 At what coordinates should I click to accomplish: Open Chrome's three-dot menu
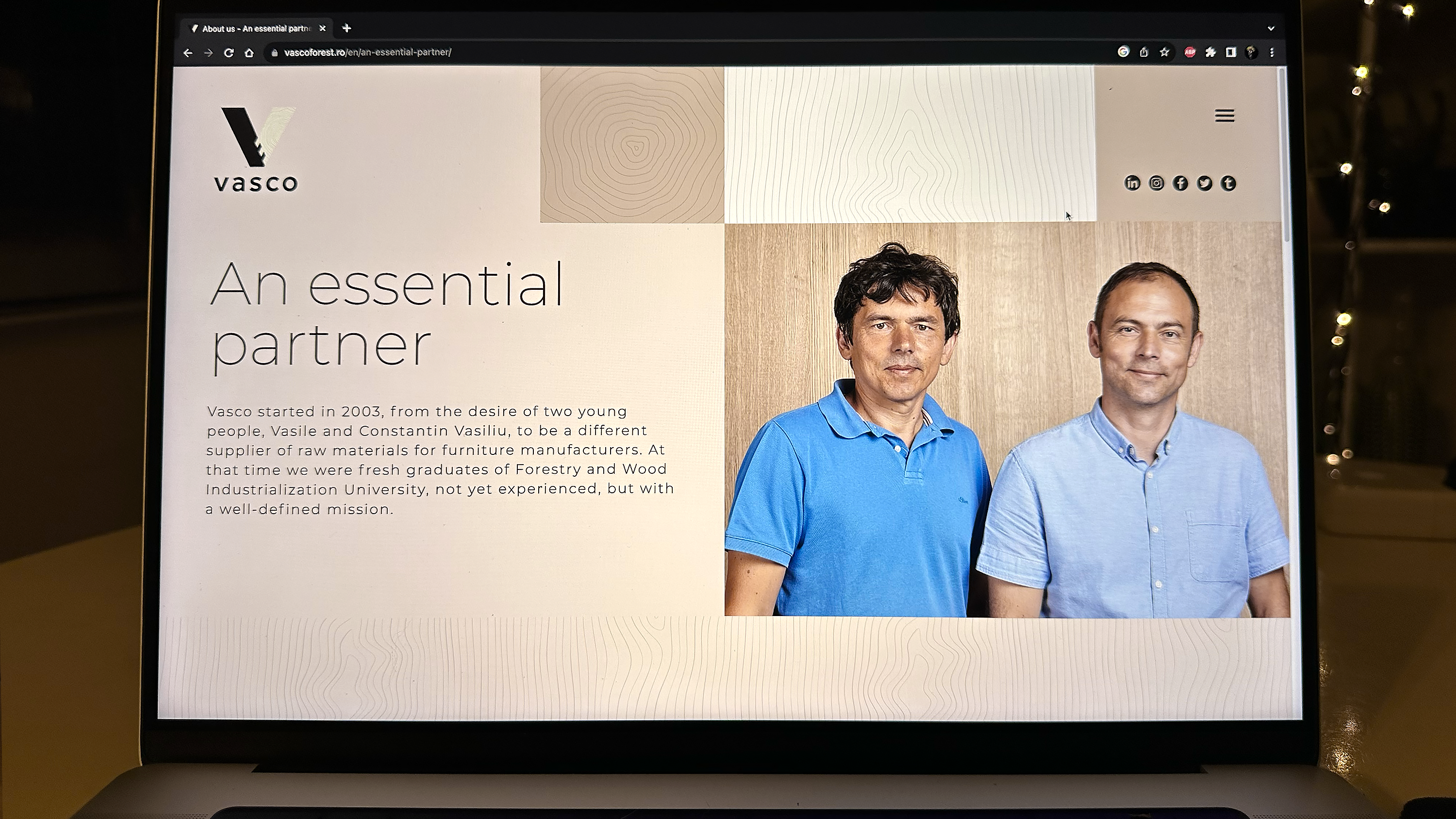(x=1272, y=52)
